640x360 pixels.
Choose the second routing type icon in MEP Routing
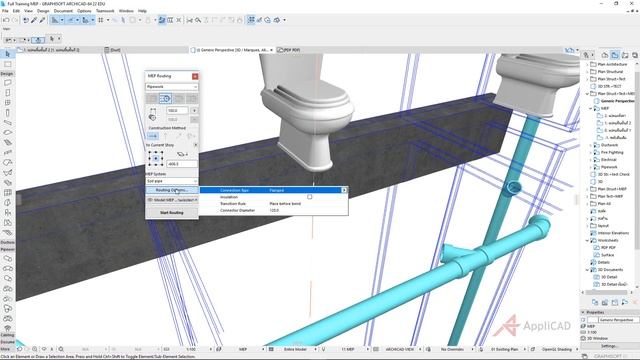(165, 98)
